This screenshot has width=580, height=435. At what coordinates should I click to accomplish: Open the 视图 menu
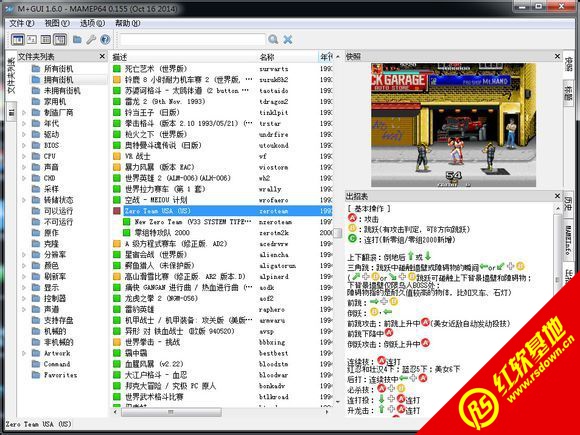(57, 23)
